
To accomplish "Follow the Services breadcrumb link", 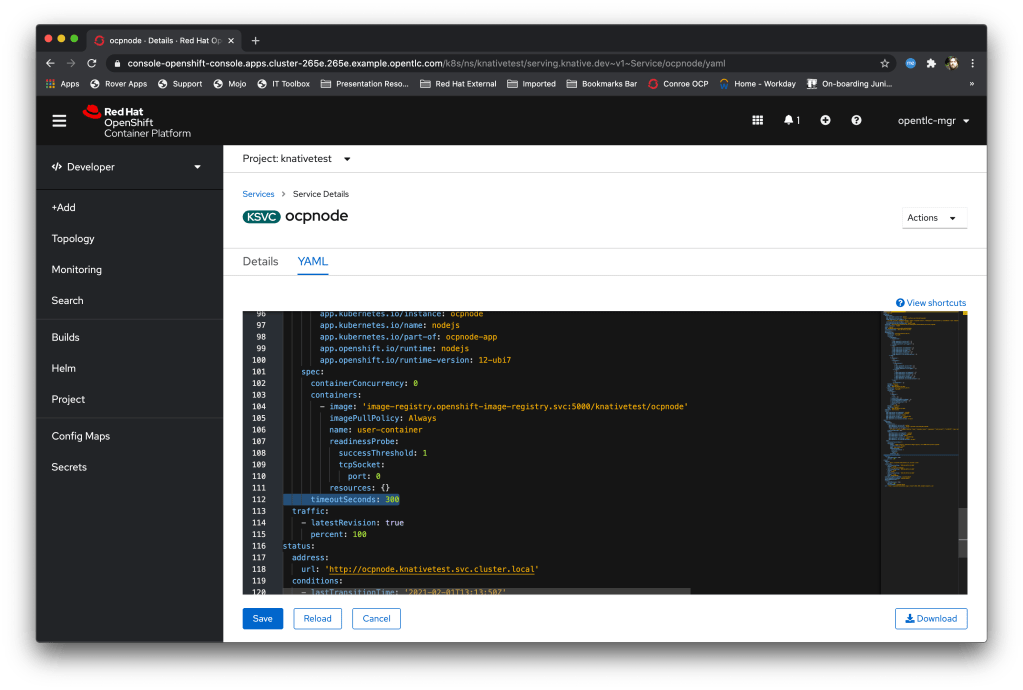I will click(258, 194).
